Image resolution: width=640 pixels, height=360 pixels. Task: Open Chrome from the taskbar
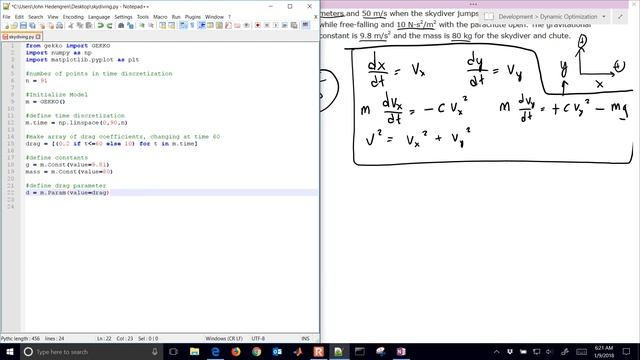(256, 351)
